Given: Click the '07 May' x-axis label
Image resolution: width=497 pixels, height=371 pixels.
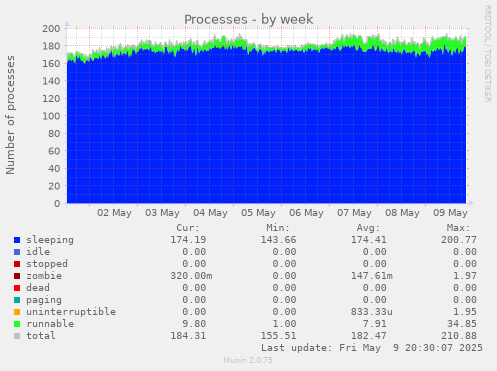Looking at the screenshot, I should (x=354, y=213).
